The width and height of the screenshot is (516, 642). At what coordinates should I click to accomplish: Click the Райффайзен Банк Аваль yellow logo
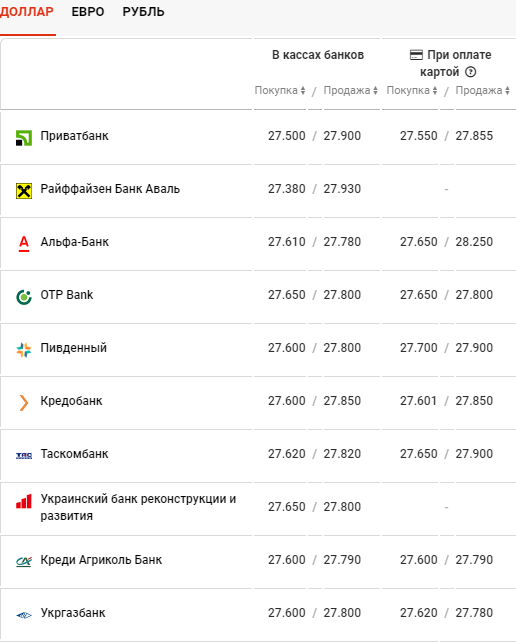(24, 191)
